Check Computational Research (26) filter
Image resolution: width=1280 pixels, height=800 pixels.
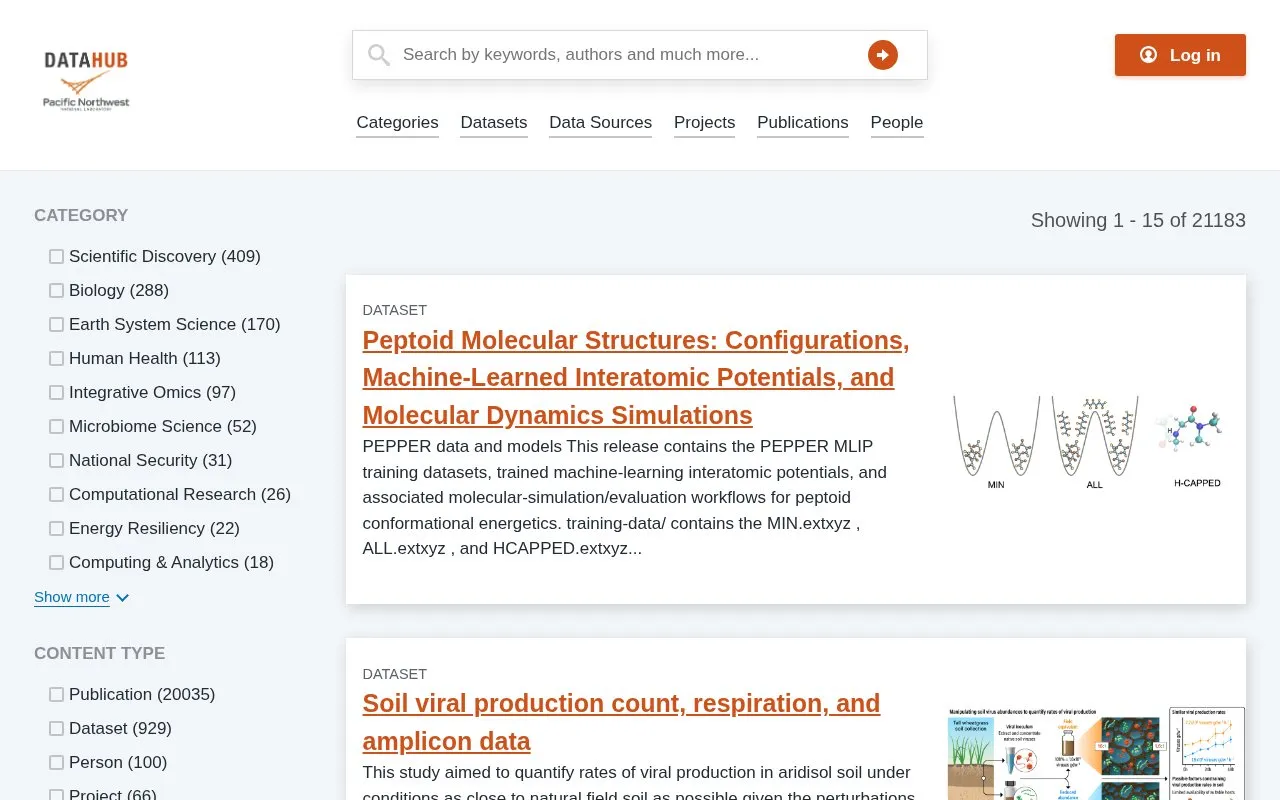point(56,495)
